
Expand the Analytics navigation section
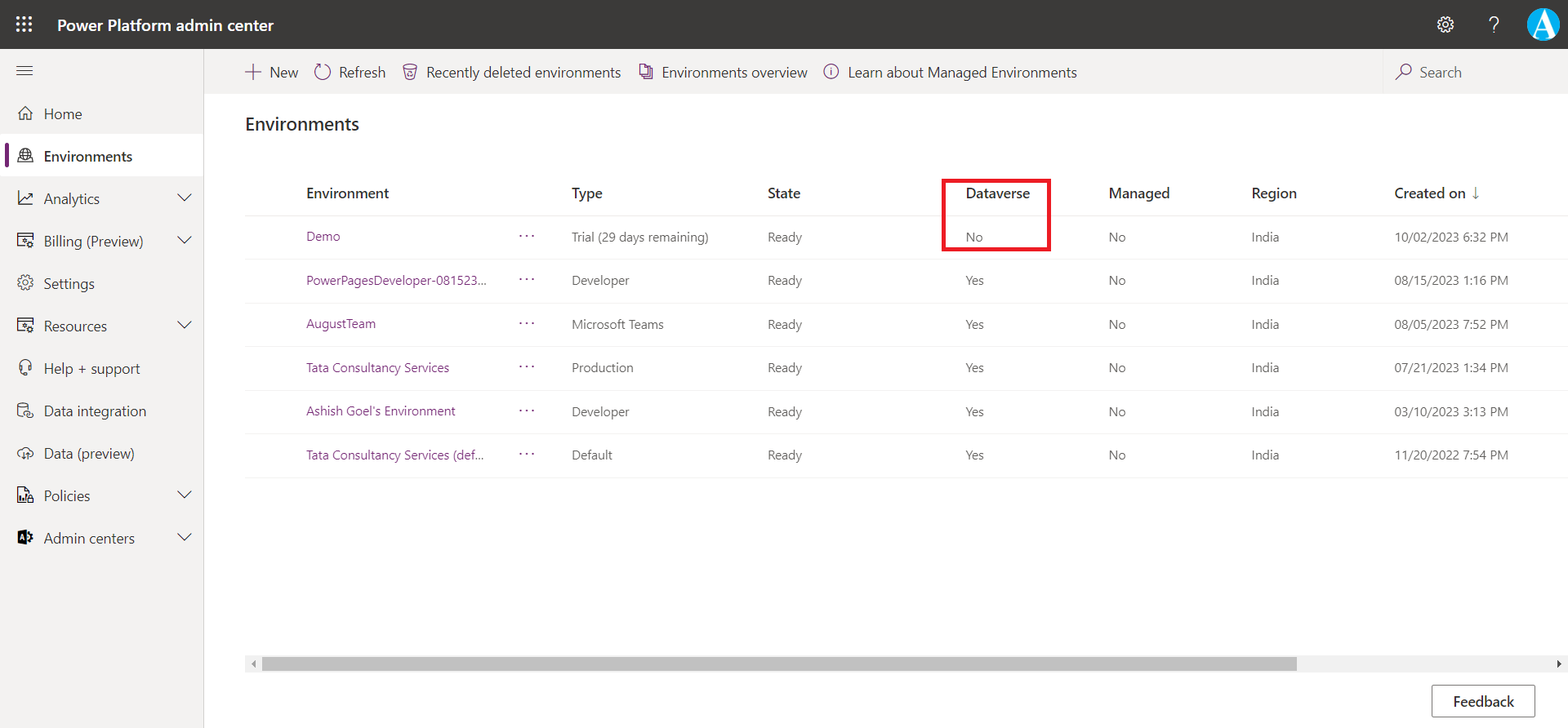click(185, 198)
